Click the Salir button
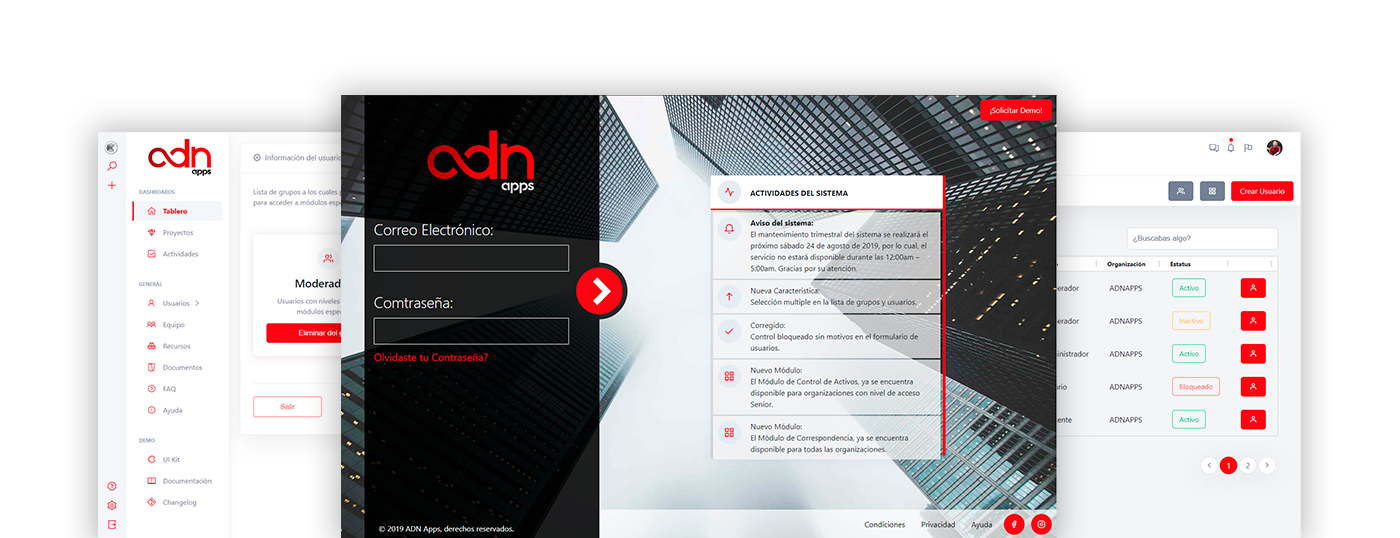 287,407
